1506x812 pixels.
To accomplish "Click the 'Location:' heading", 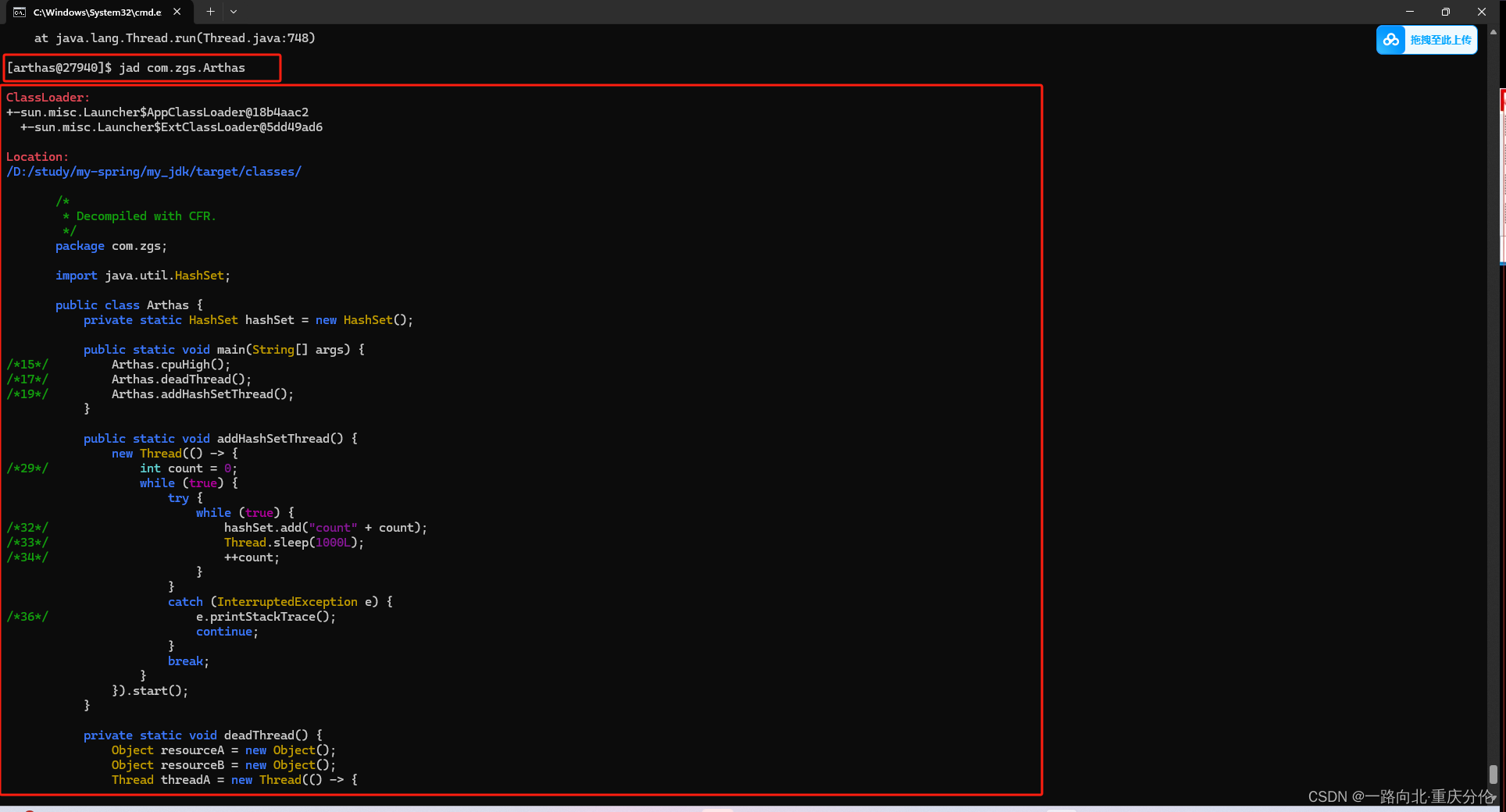I will [37, 157].
